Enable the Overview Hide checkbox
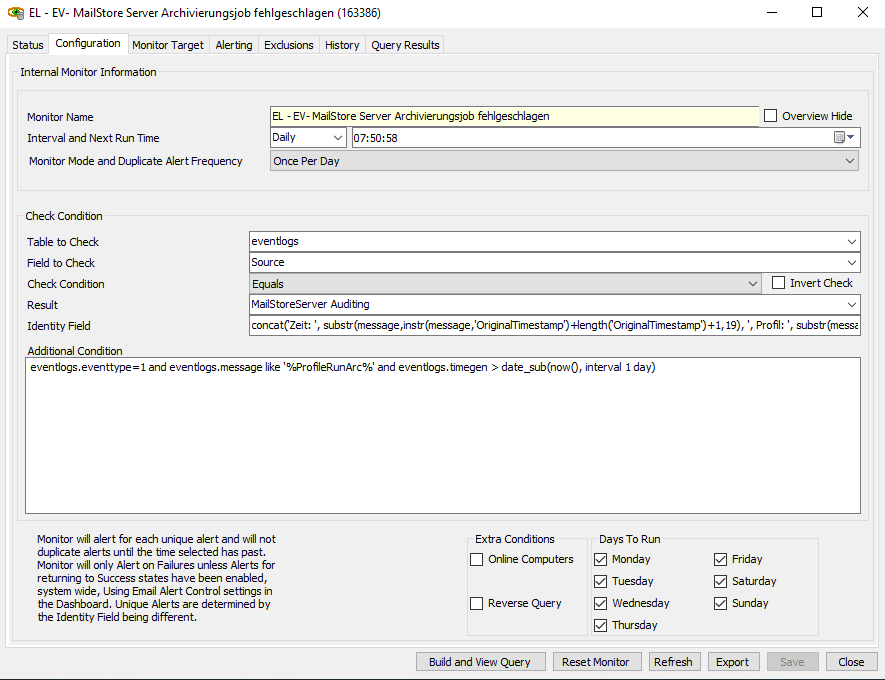Screen dimensions: 885x680 point(770,116)
